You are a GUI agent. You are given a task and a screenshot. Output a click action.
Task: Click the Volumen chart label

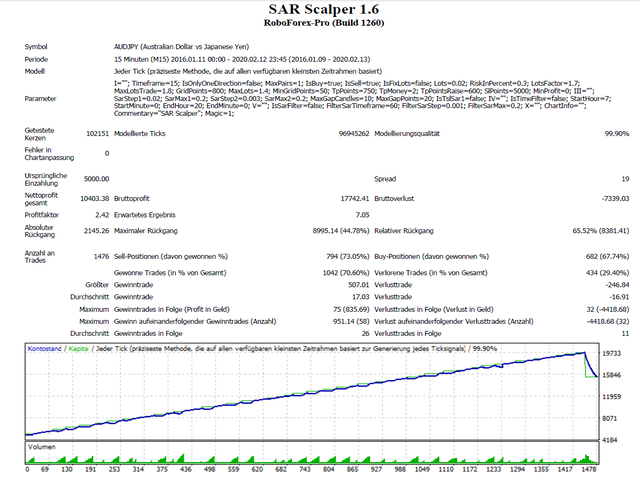tap(42, 447)
